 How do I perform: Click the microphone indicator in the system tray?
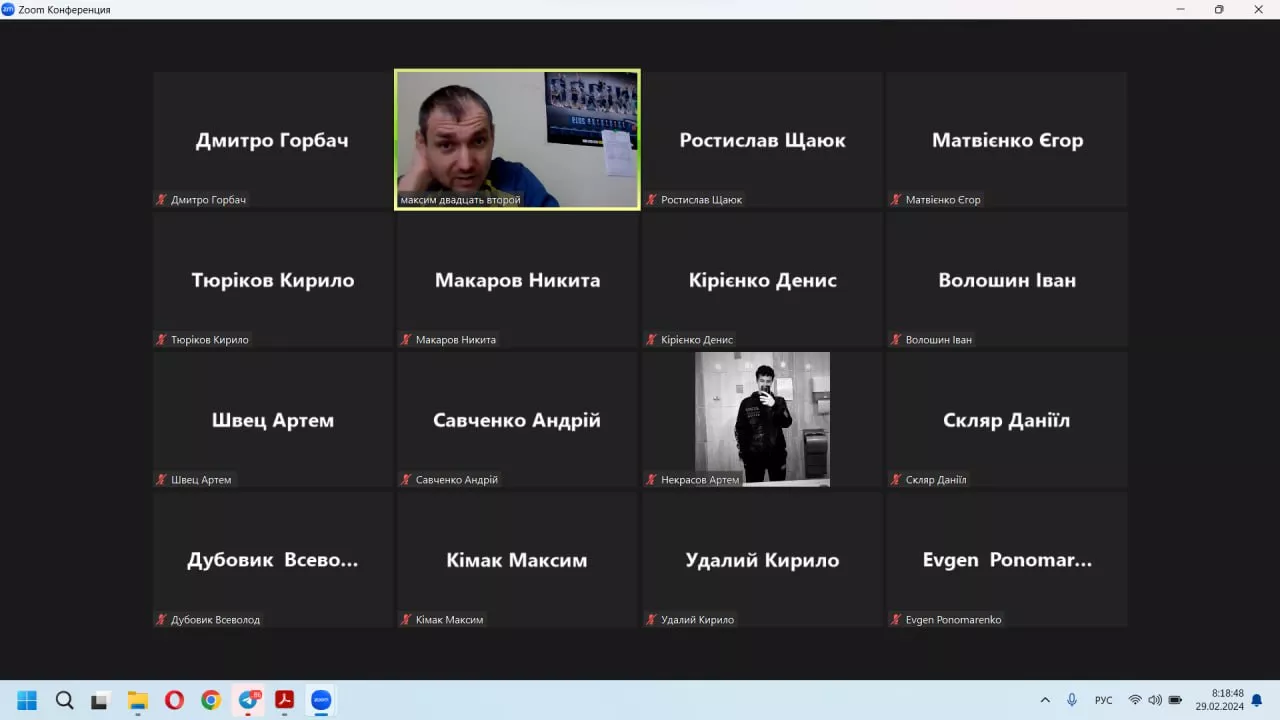(1072, 700)
